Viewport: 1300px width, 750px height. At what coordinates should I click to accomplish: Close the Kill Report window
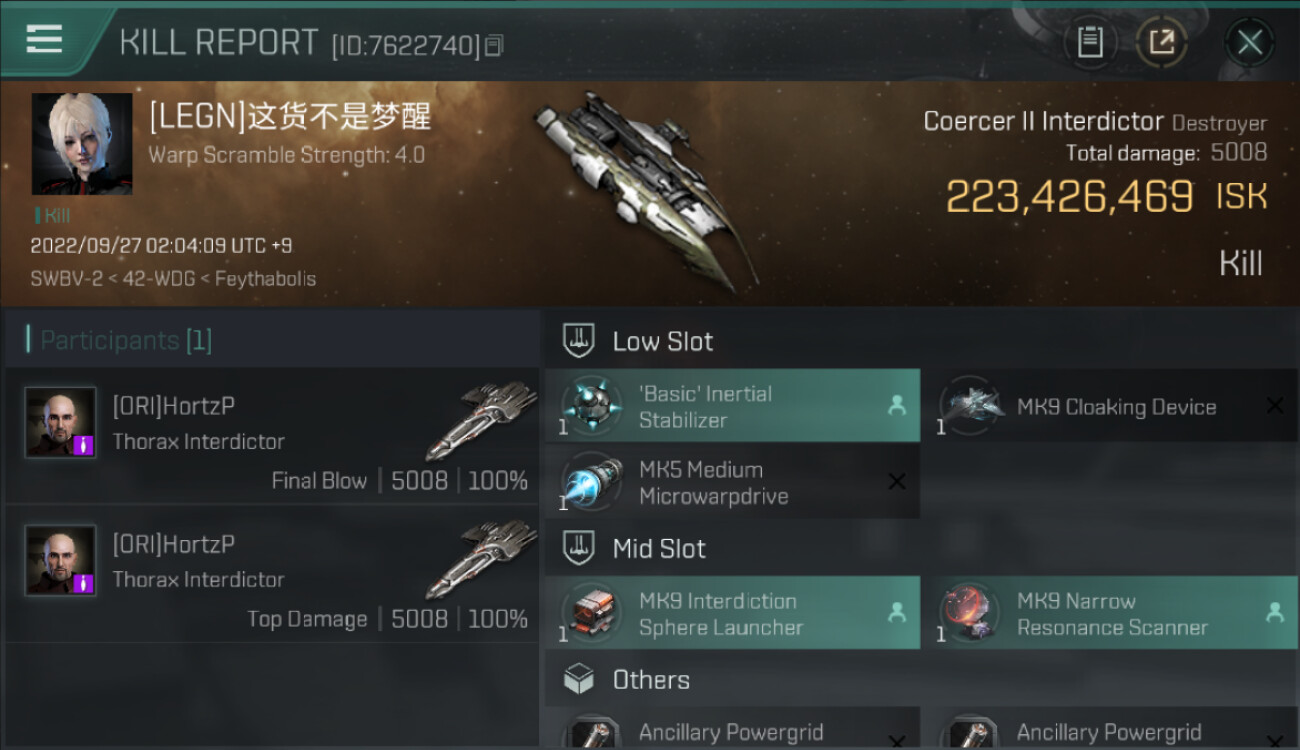pyautogui.click(x=1249, y=42)
